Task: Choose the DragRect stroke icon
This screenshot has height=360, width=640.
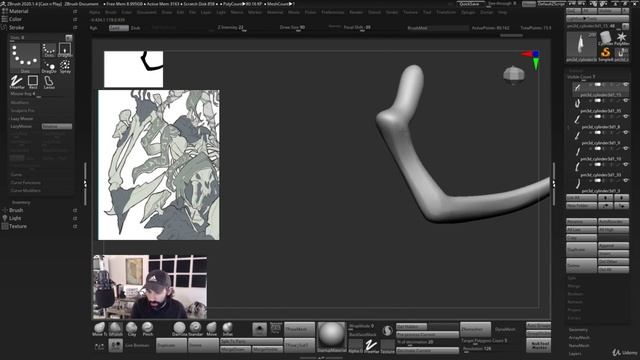Action: [x=65, y=49]
